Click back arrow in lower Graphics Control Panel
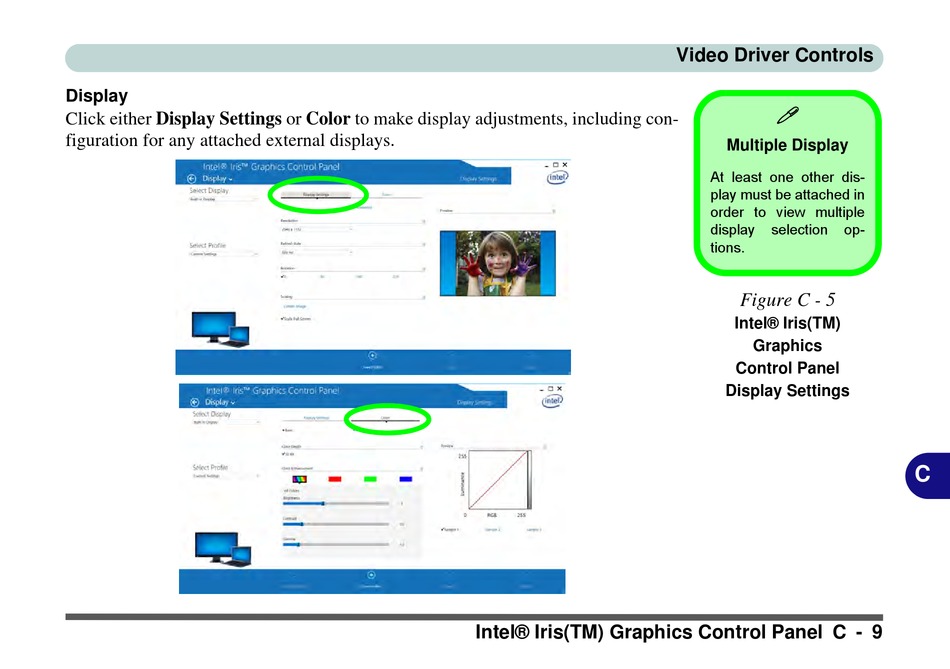The width and height of the screenshot is (950, 669). pyautogui.click(x=194, y=402)
